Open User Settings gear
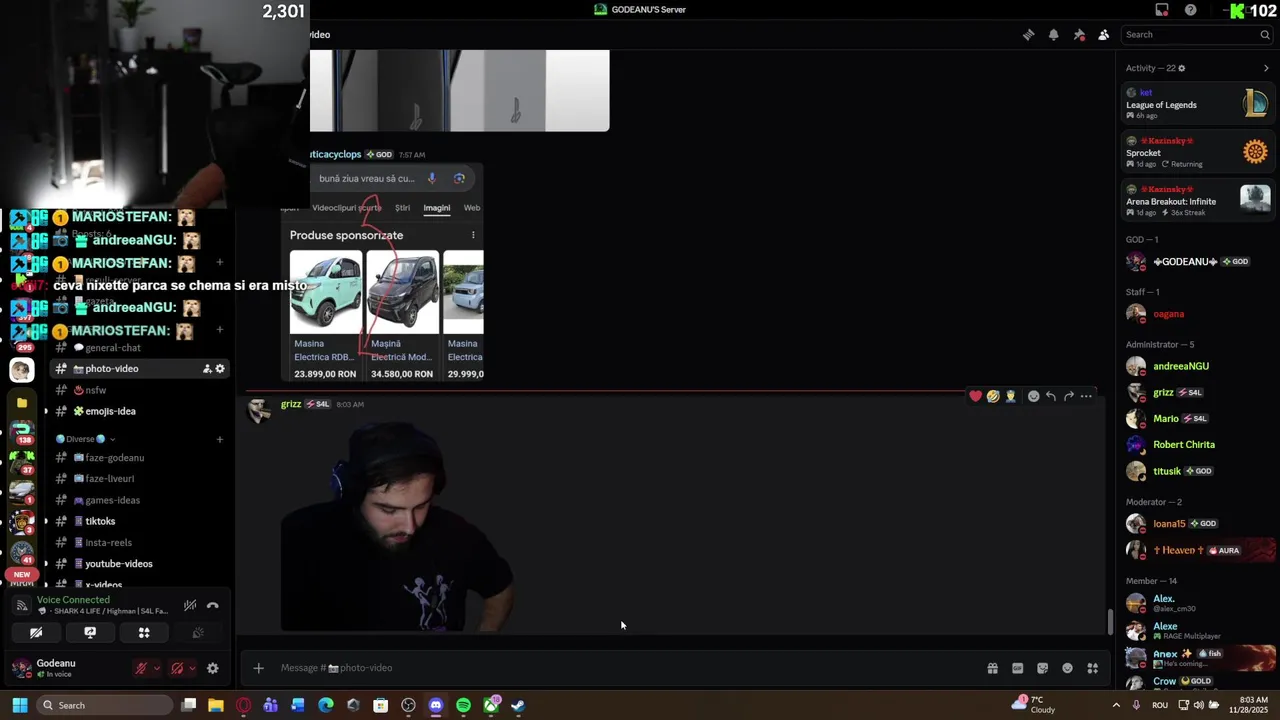The height and width of the screenshot is (720, 1280). click(x=212, y=668)
